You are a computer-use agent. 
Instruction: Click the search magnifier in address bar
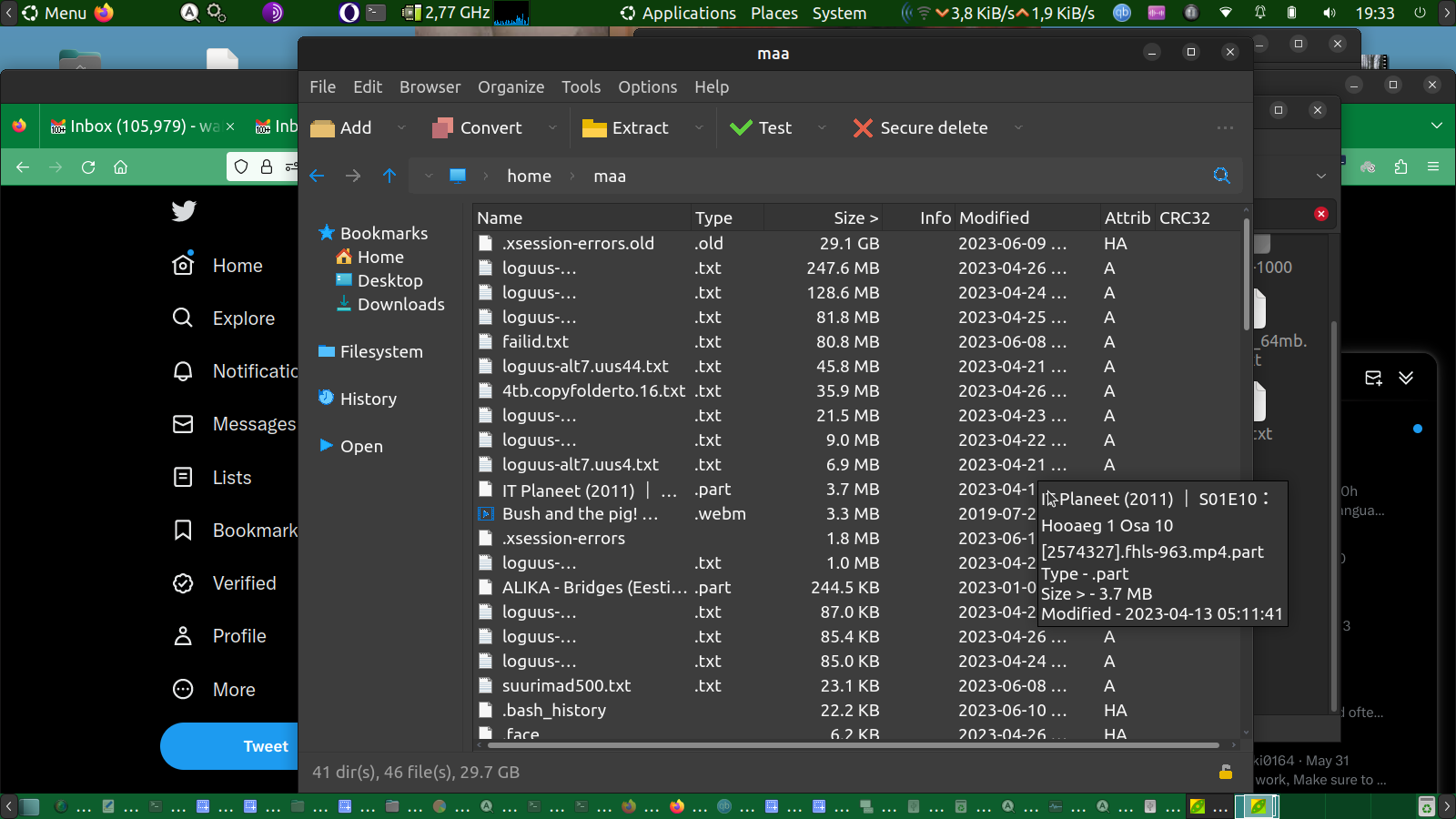point(1221,176)
